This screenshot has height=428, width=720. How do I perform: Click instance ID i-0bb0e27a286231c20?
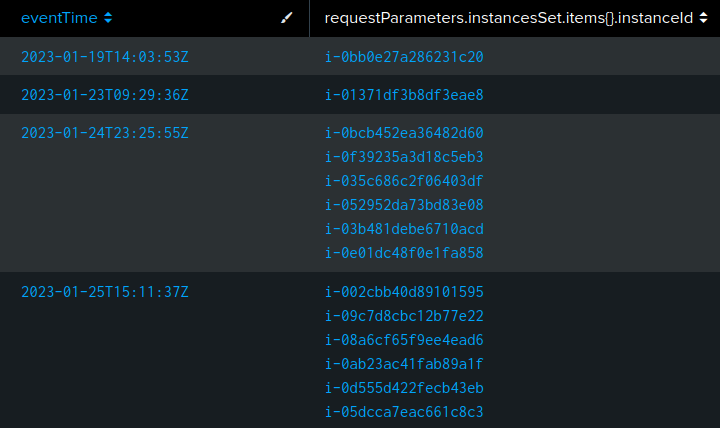(404, 57)
